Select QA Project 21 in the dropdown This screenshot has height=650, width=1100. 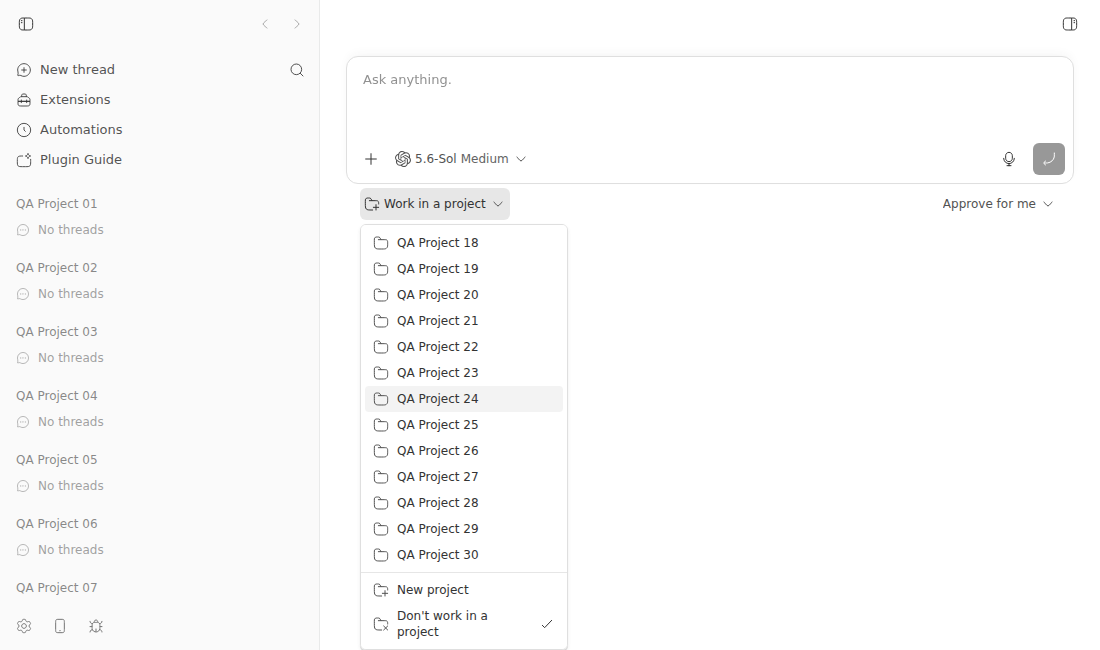pyautogui.click(x=464, y=320)
